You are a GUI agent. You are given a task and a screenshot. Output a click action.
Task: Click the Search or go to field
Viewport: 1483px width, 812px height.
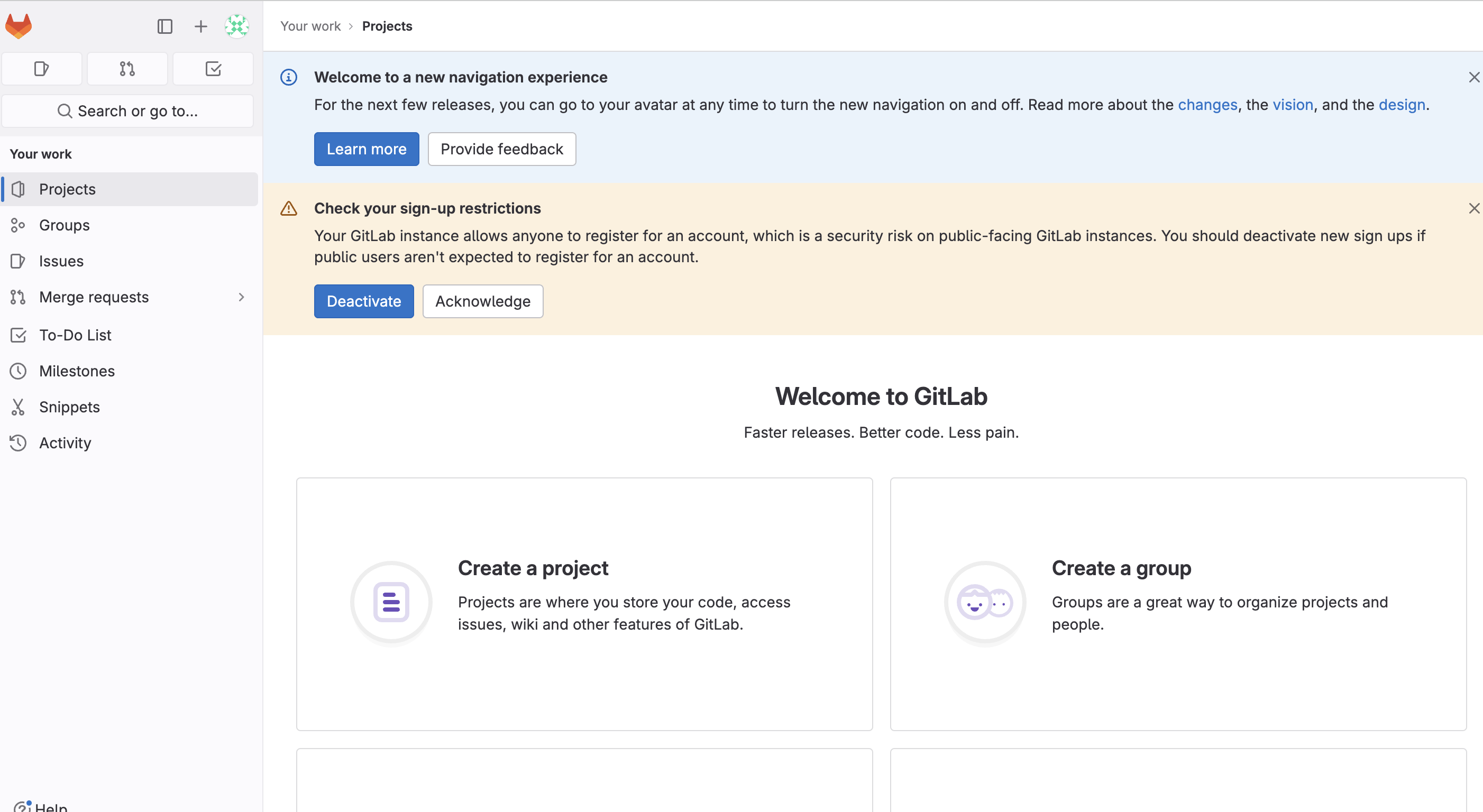click(128, 110)
